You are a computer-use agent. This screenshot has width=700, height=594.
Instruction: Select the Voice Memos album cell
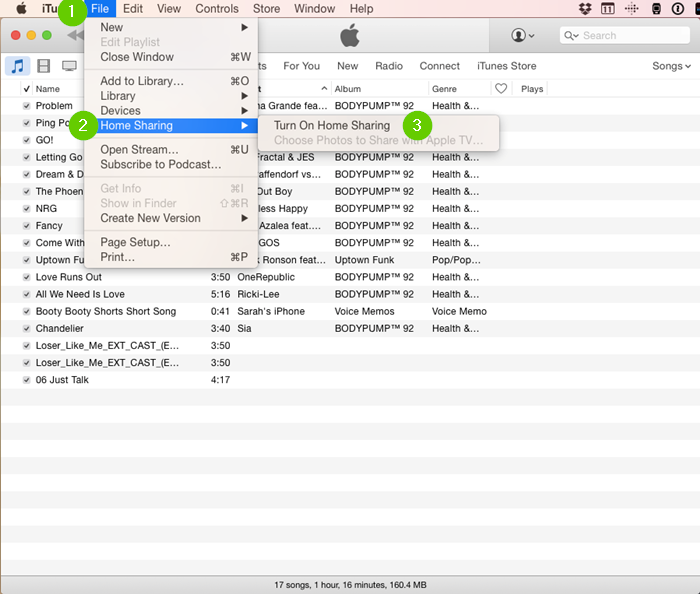[x=364, y=312]
